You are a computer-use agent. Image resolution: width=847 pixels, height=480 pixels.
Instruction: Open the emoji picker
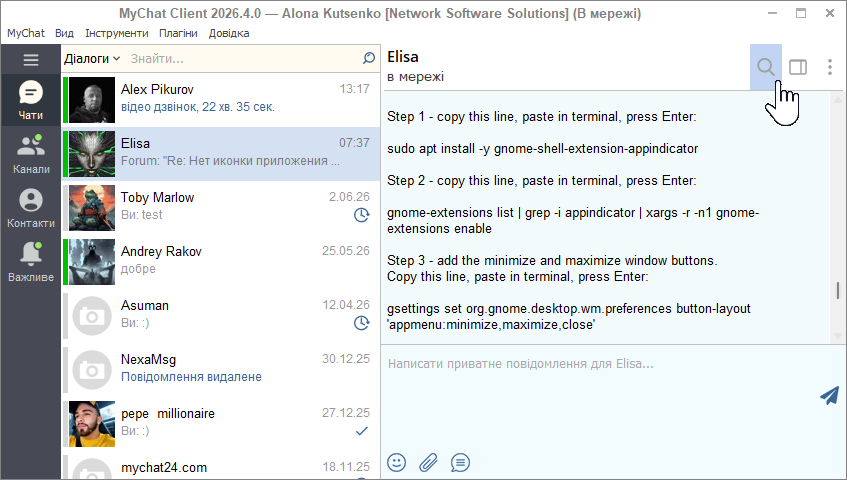[x=396, y=462]
